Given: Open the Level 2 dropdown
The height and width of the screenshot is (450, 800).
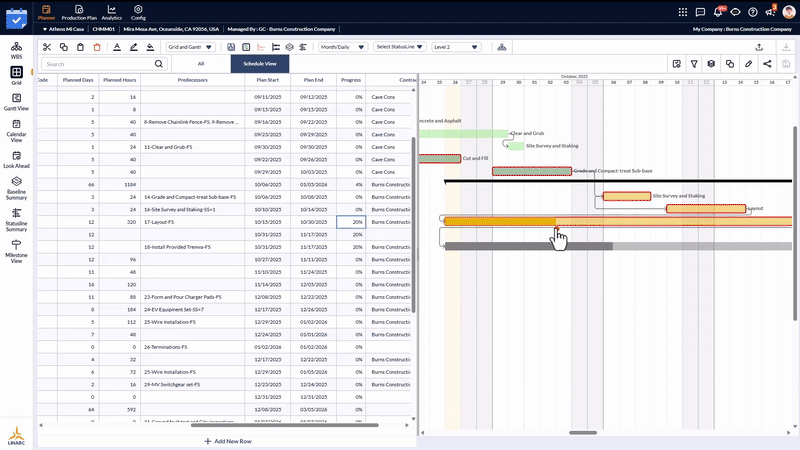Looking at the screenshot, I should coord(454,47).
